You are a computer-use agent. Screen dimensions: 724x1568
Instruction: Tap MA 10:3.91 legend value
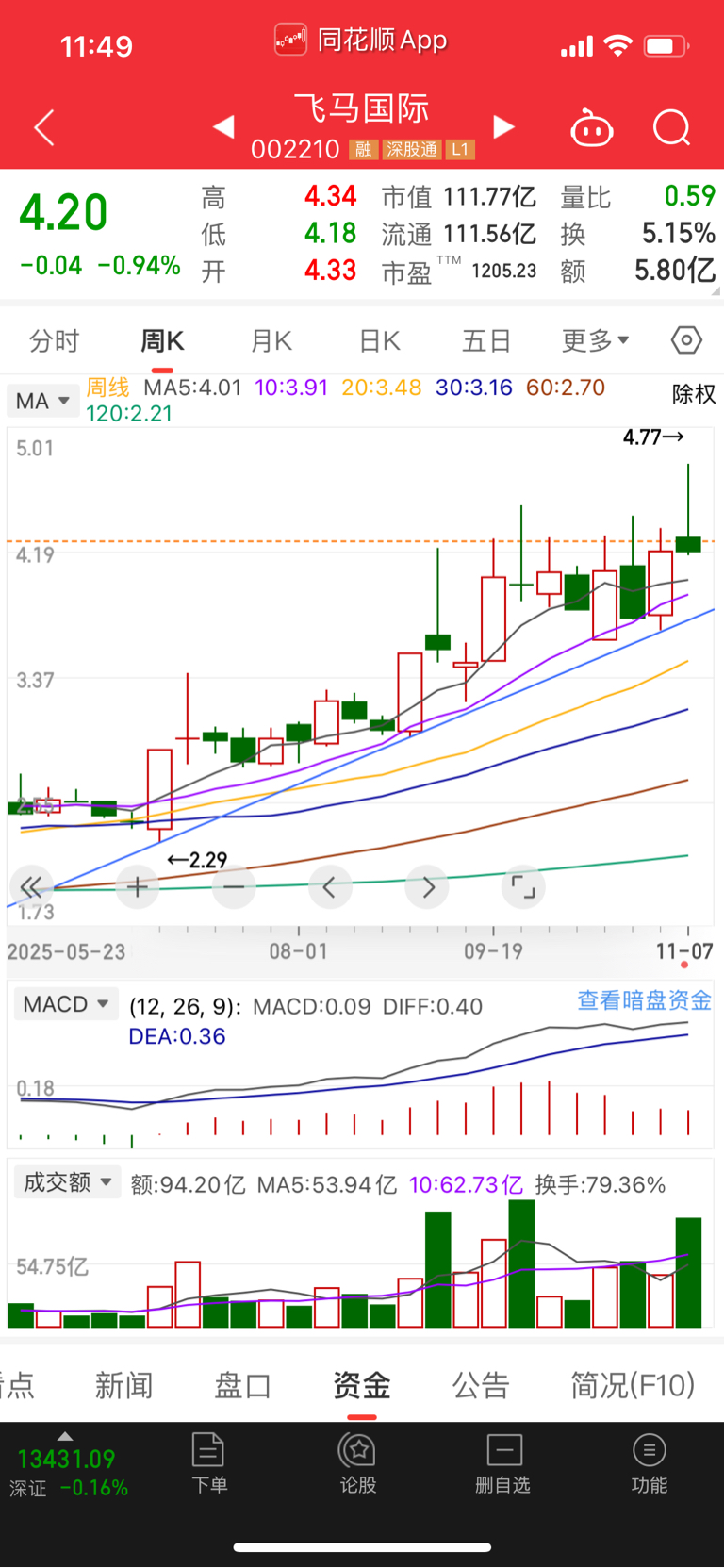[x=291, y=388]
